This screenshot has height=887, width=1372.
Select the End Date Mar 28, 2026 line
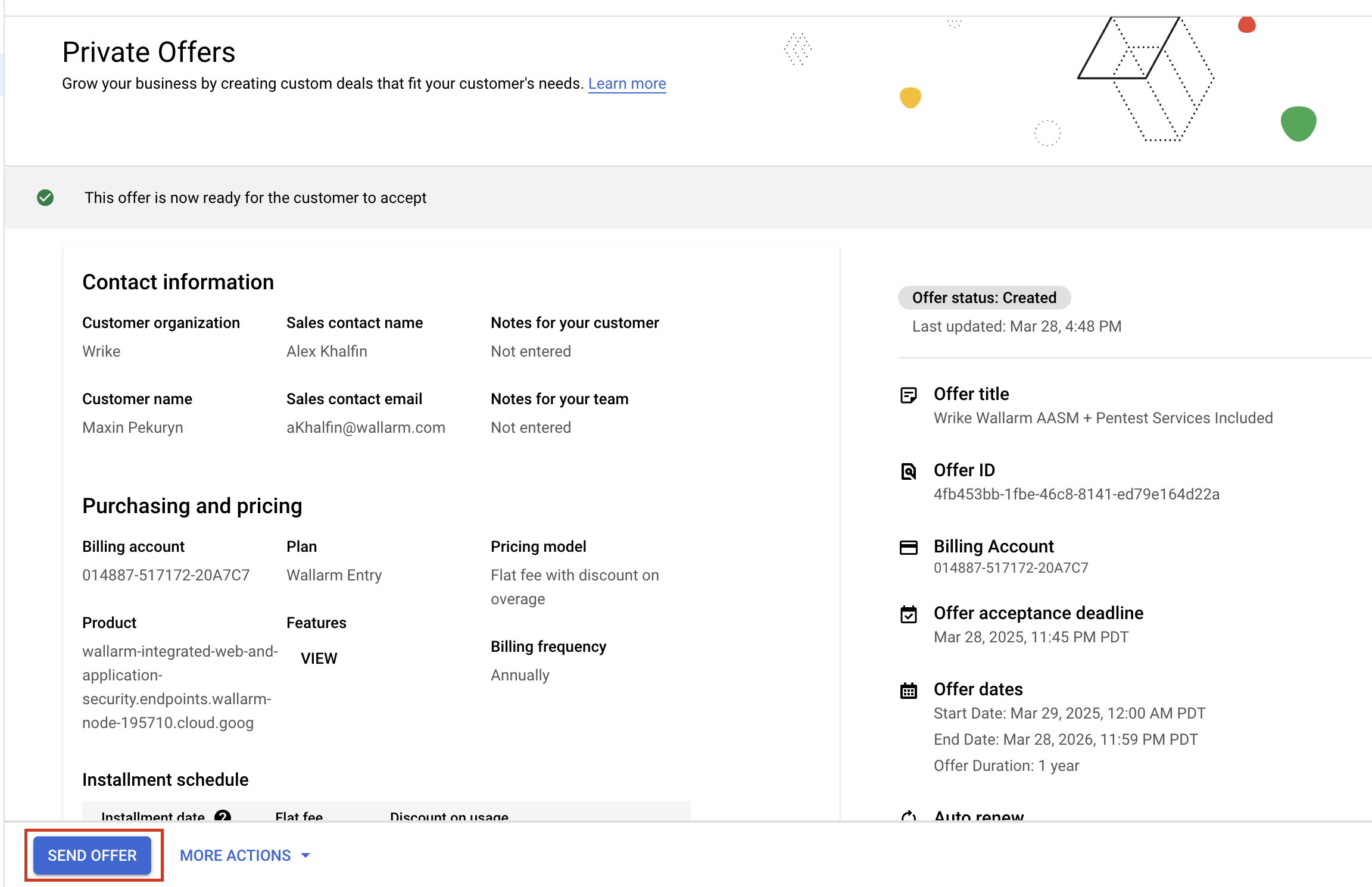(1066, 739)
